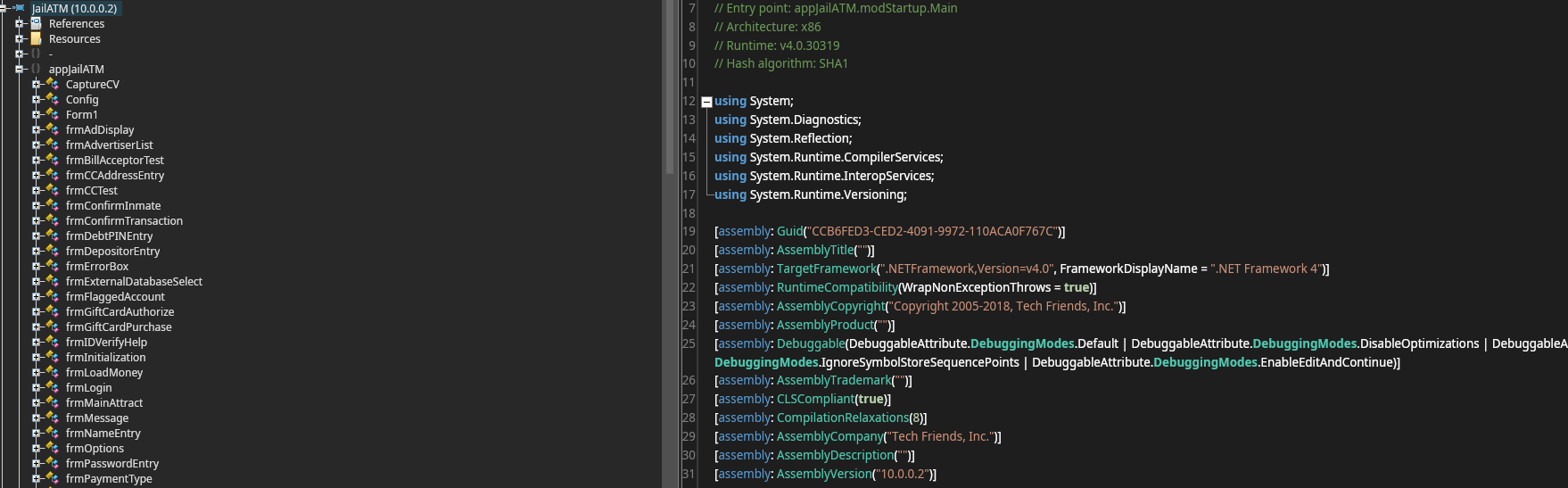Follow the AssemblyCopyright attribute link
This screenshot has width=1568, height=488.
[830, 306]
